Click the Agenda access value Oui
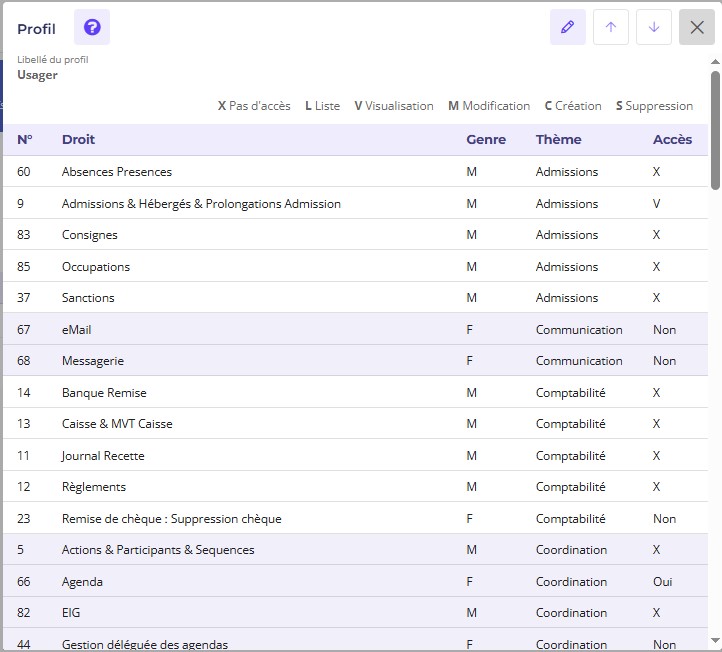722x652 pixels. coord(662,582)
